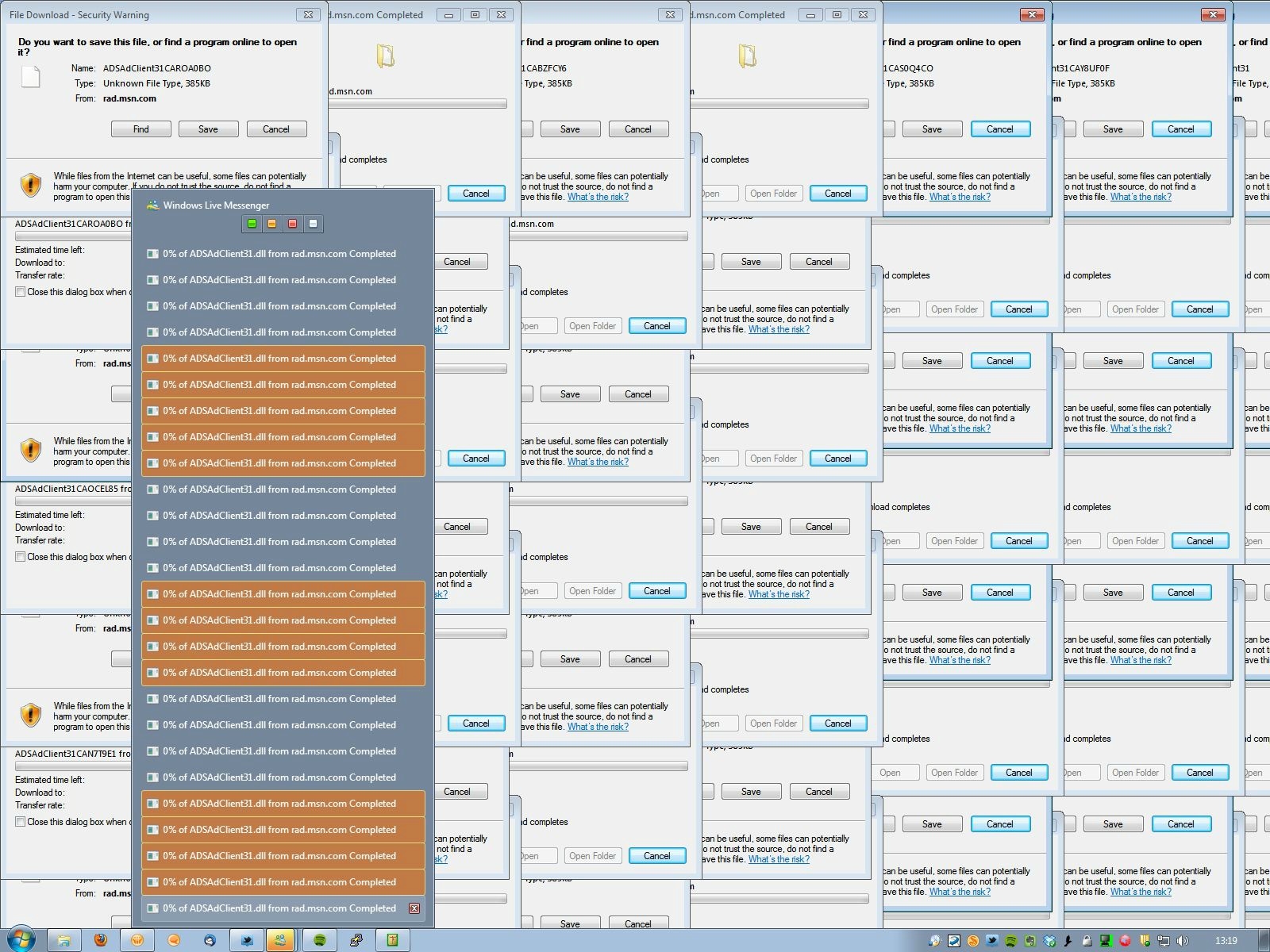The height and width of the screenshot is (952, 1270).
Task: Click the orange S tray icon
Action: tap(973, 941)
